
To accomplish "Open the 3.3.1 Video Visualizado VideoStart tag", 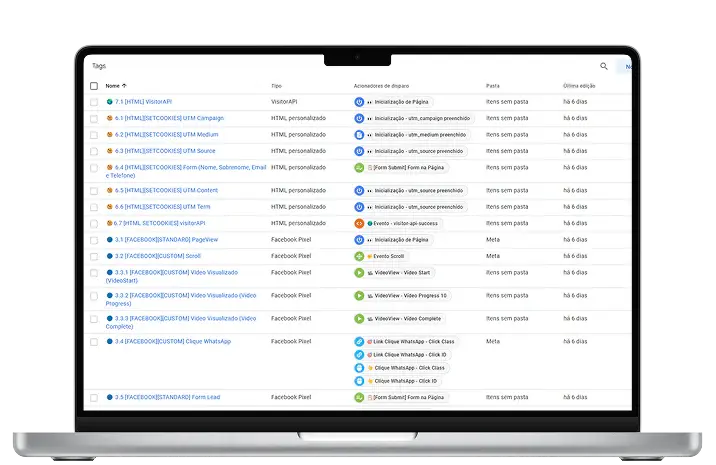I will point(172,276).
